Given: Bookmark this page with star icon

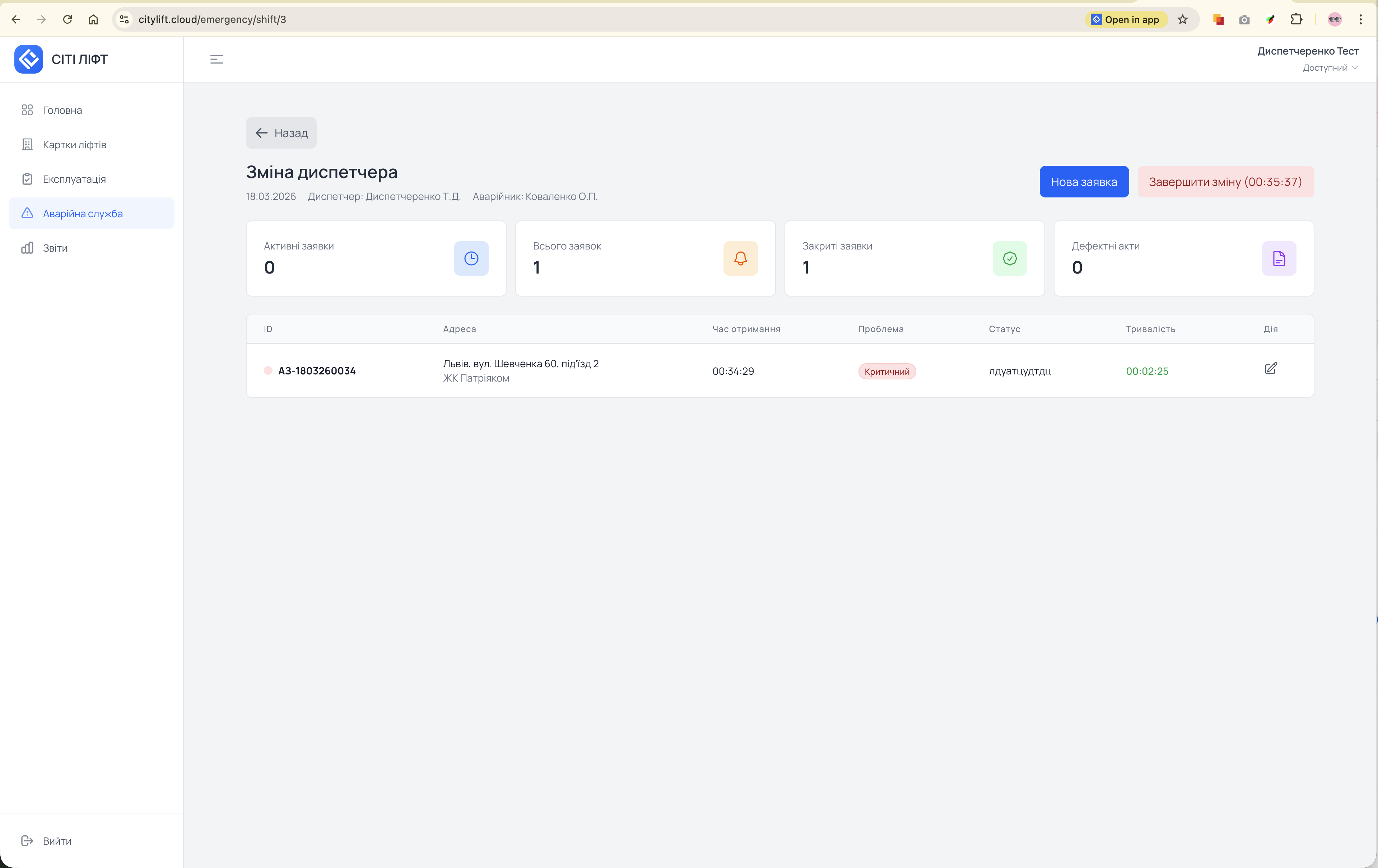Looking at the screenshot, I should [x=1182, y=19].
